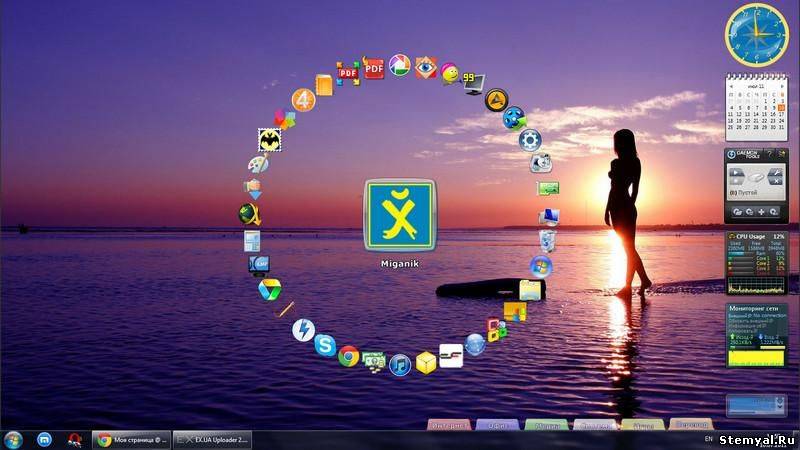Image resolution: width=800 pixels, height=450 pixels.
Task: Open the orange book icon
Action: click(x=324, y=84)
